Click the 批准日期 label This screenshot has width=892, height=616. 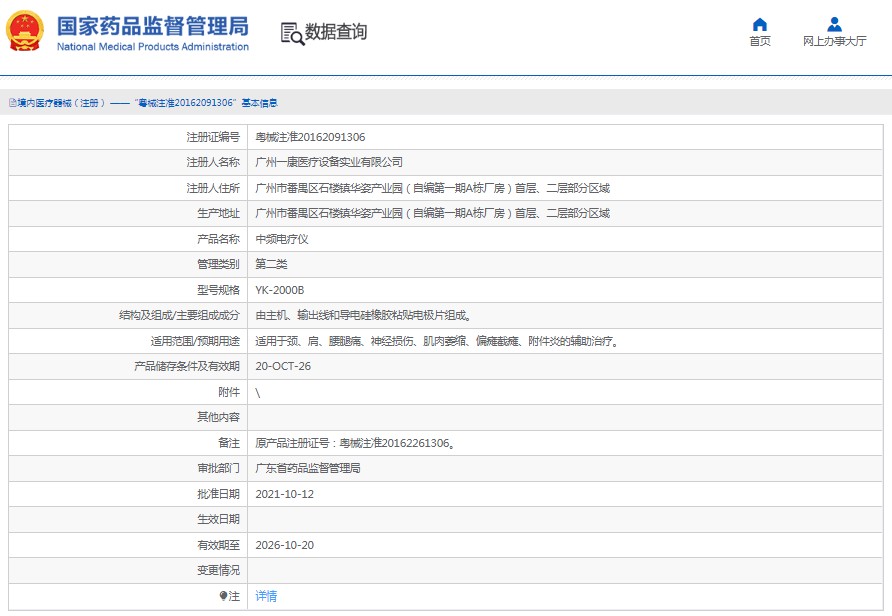pos(218,494)
